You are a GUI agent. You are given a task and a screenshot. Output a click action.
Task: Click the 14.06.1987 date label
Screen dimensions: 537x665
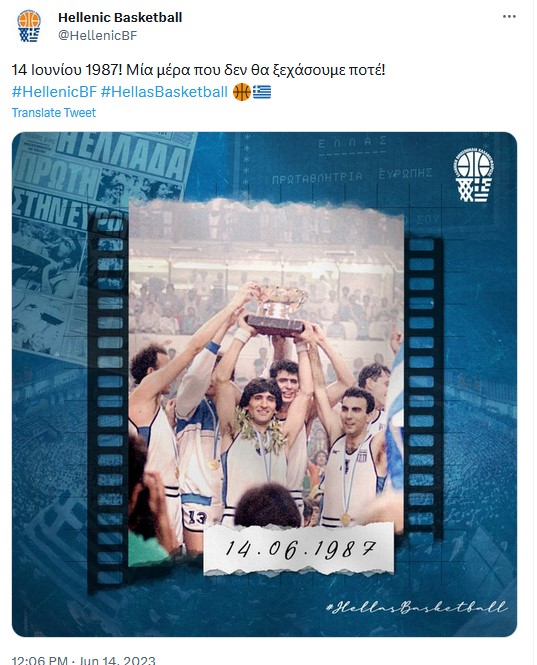pos(299,550)
